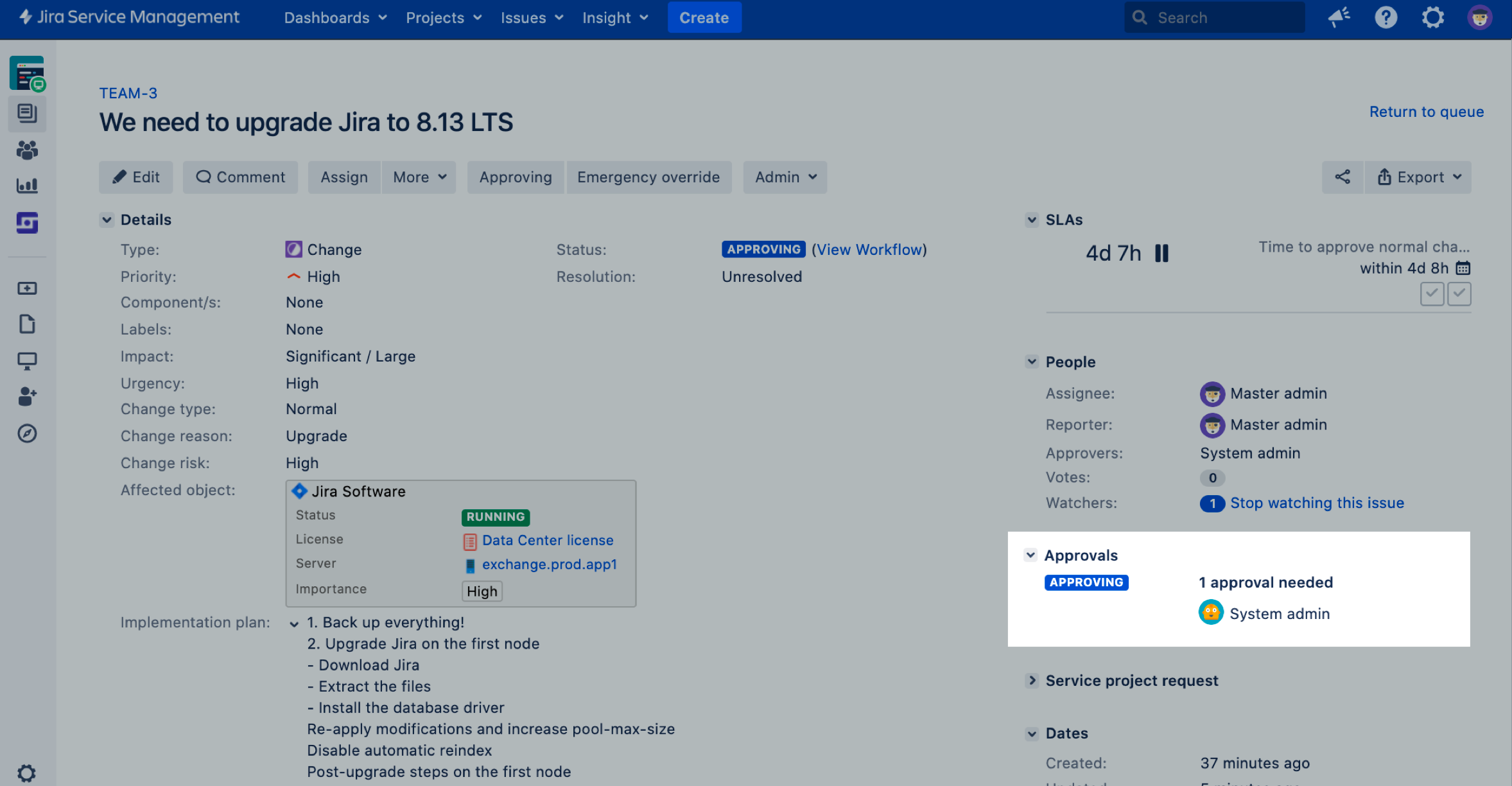Expand the Service project request section
Screen dimensions: 1512x786
1032,680
